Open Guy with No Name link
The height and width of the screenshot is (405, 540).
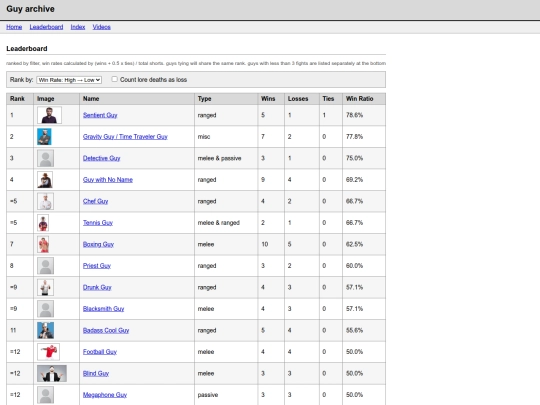click(x=107, y=180)
